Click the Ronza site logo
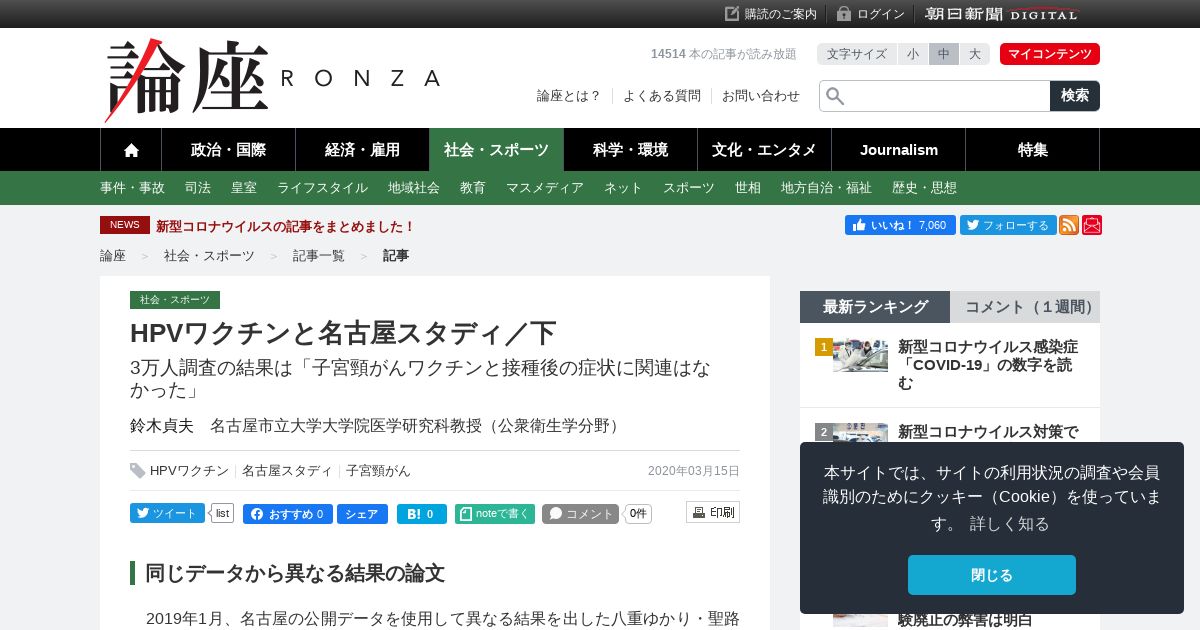 (272, 80)
